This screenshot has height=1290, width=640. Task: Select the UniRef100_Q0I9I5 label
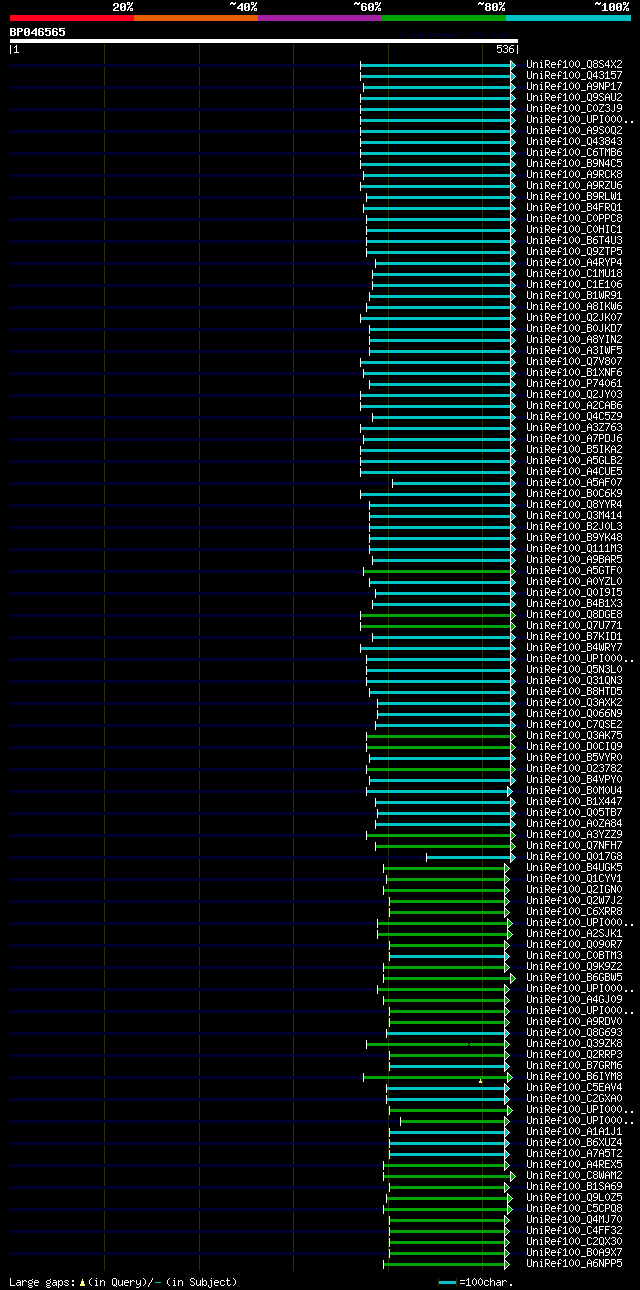click(x=574, y=592)
